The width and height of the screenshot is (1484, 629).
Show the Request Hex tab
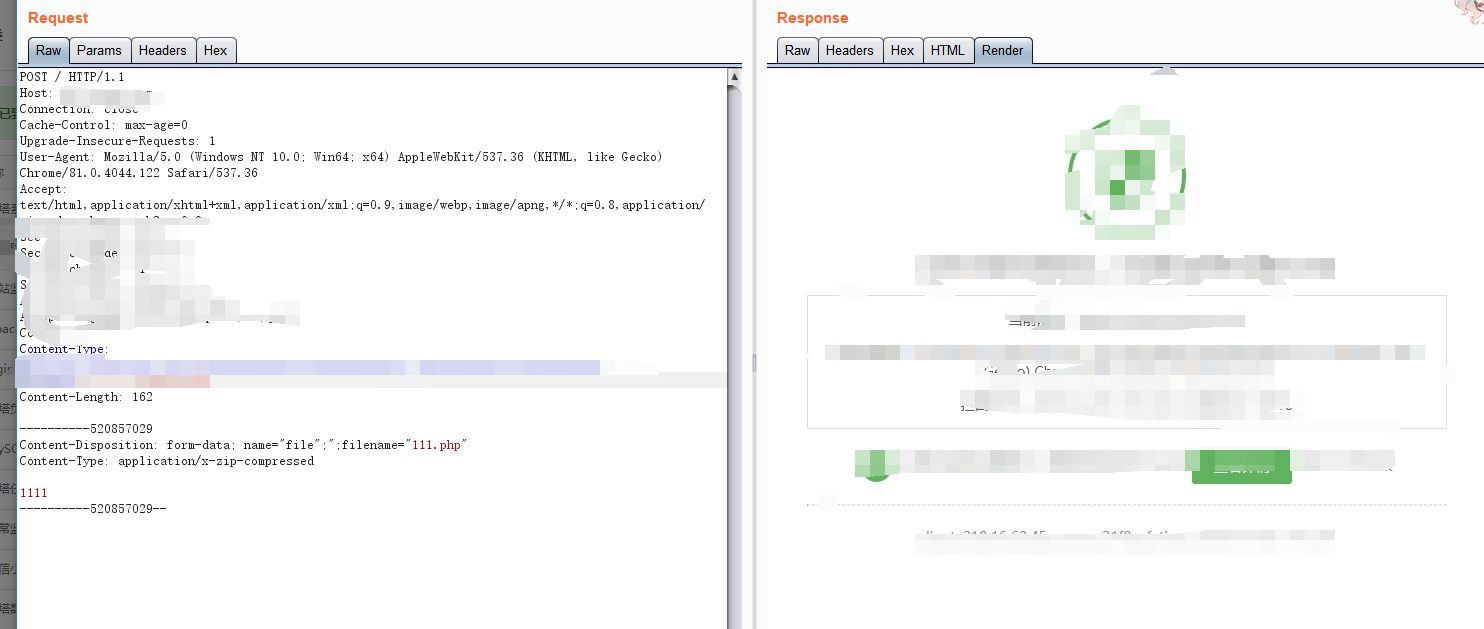[x=215, y=51]
